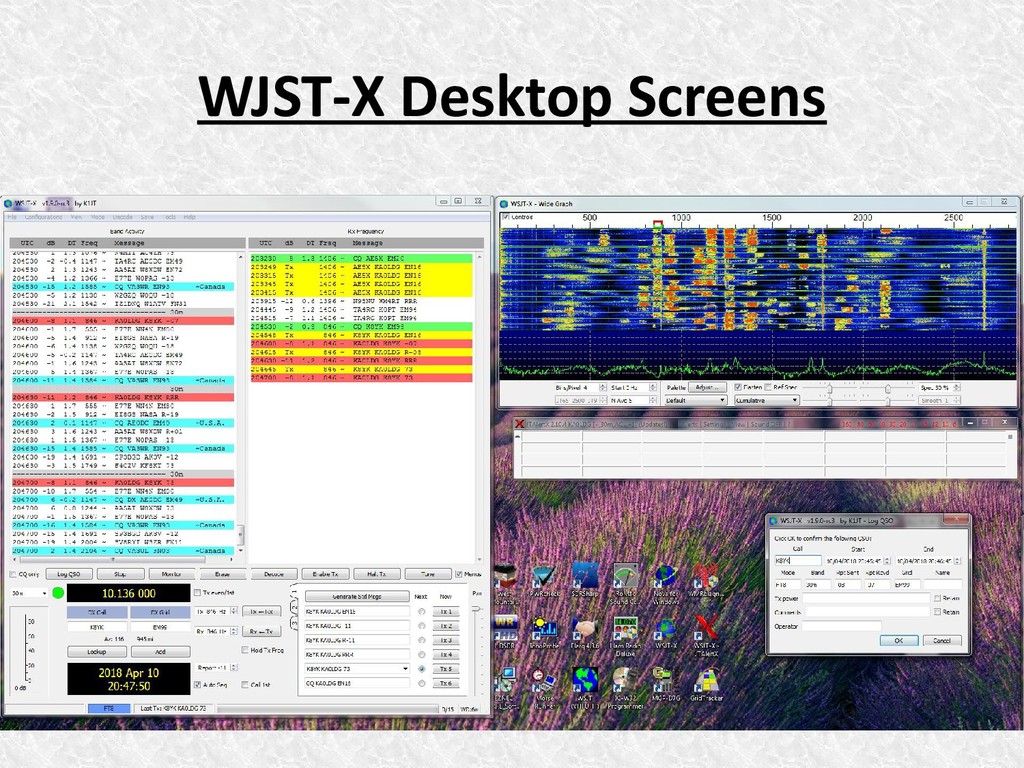Enable the Call 1st checkbox
This screenshot has height=768, width=1024.
click(245, 685)
